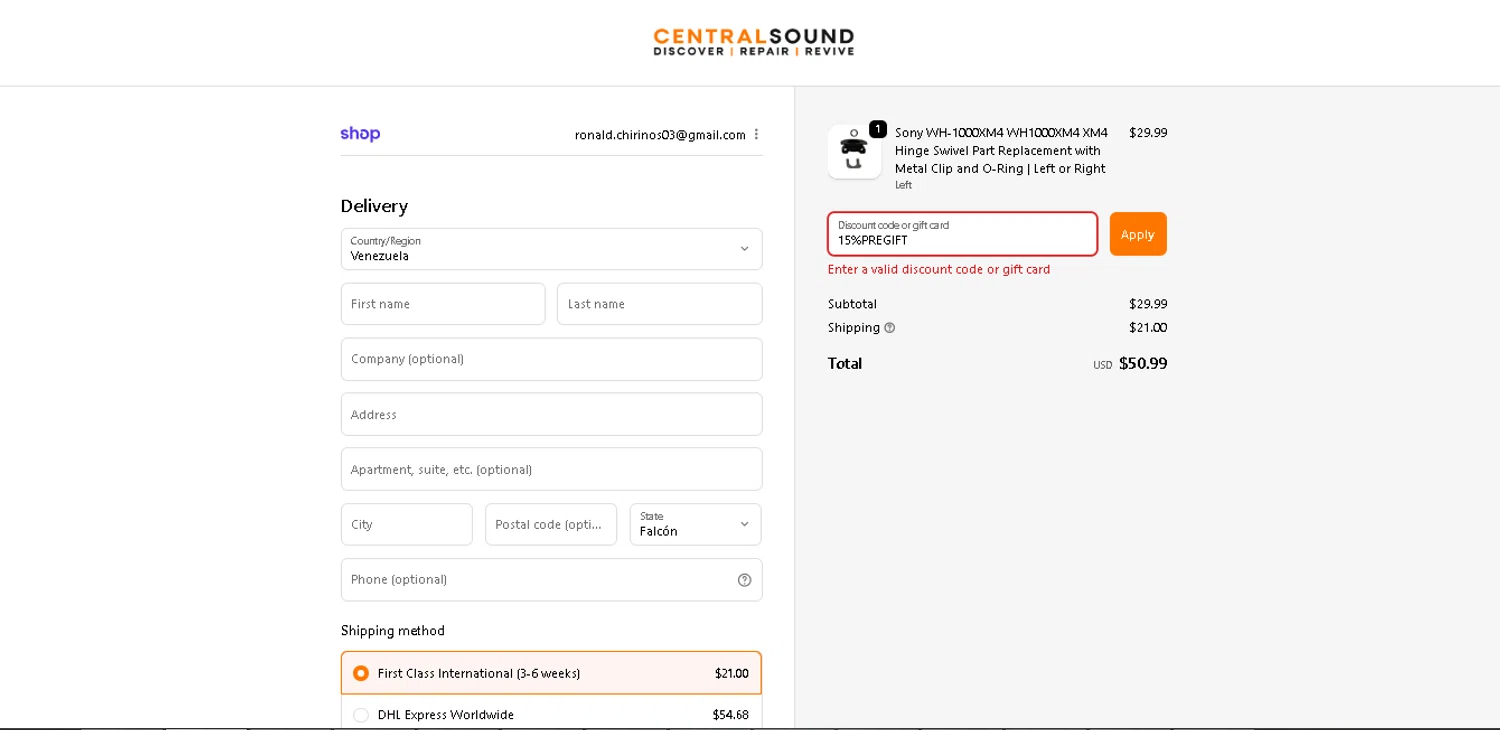Click the product variant 'Left' text

(903, 185)
